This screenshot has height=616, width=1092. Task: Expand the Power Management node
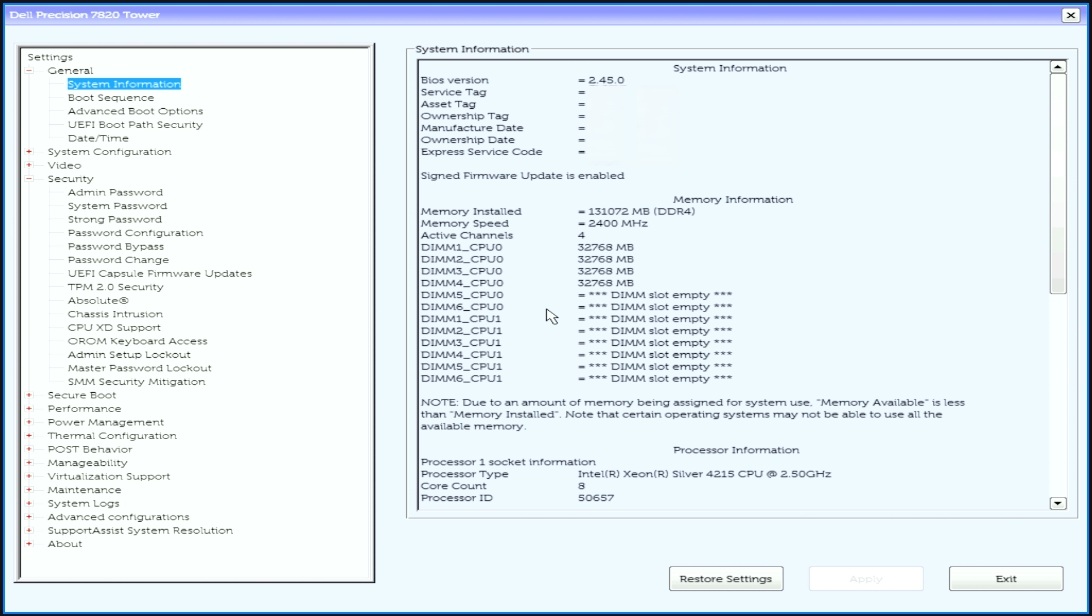pyautogui.click(x=29, y=423)
